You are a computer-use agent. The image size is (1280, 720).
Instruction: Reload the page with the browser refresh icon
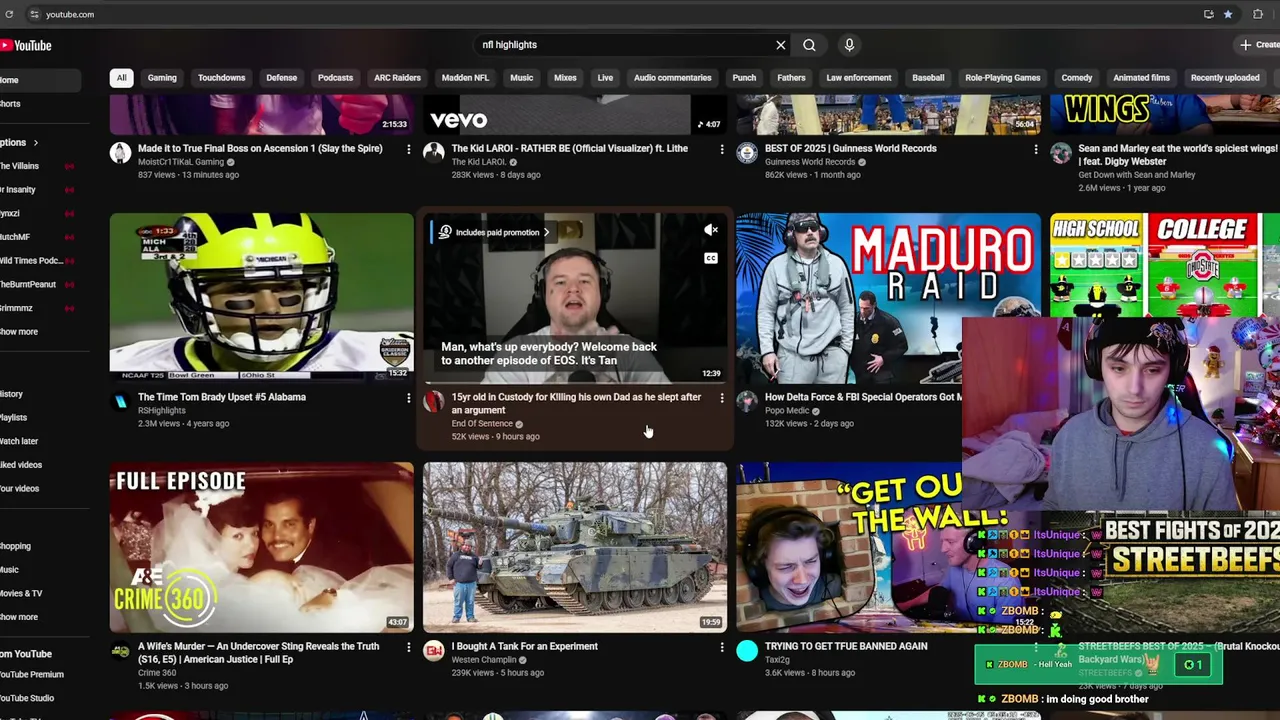coord(9,14)
